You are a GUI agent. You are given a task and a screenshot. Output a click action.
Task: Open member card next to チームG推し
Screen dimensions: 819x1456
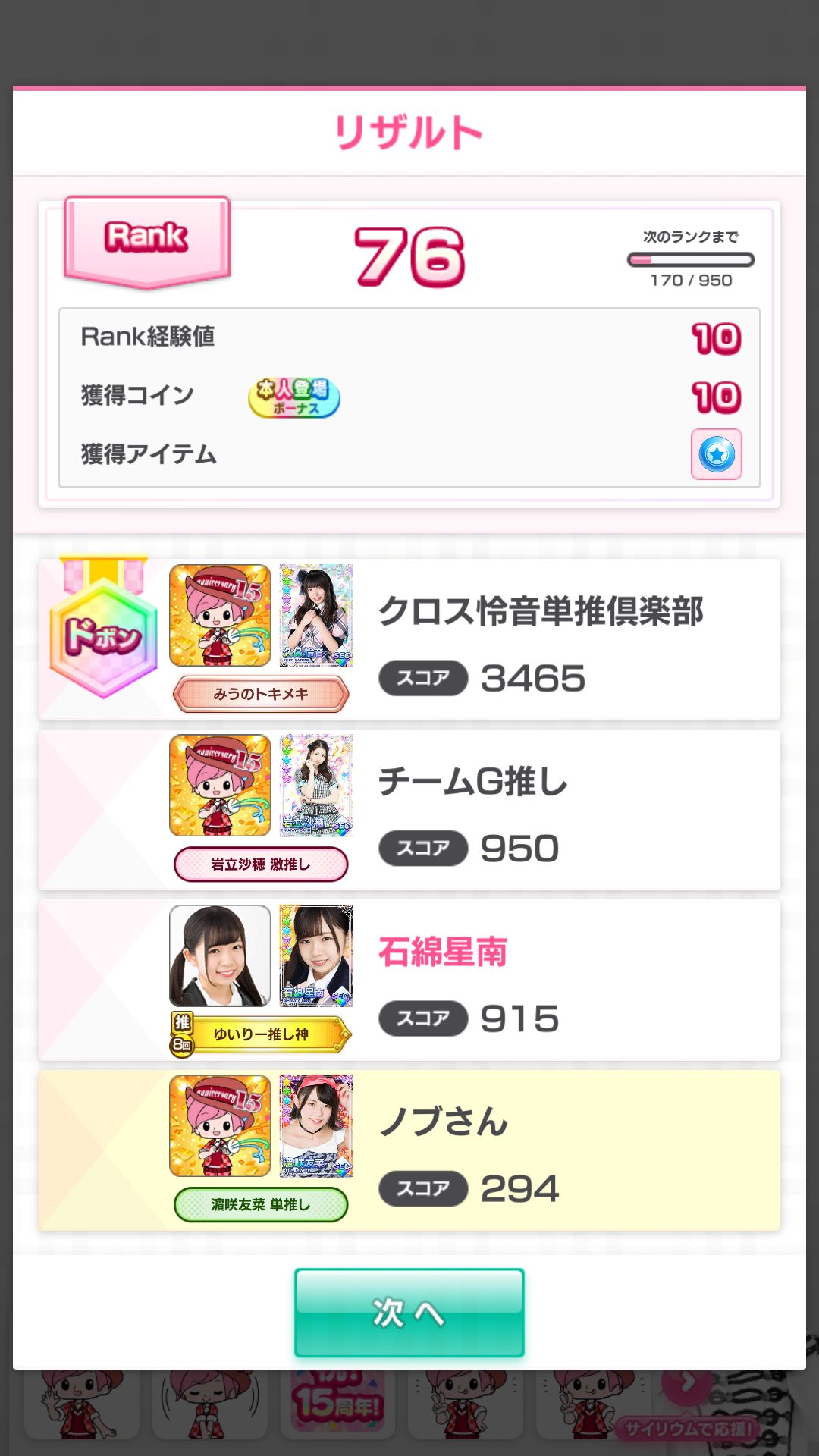click(x=316, y=786)
